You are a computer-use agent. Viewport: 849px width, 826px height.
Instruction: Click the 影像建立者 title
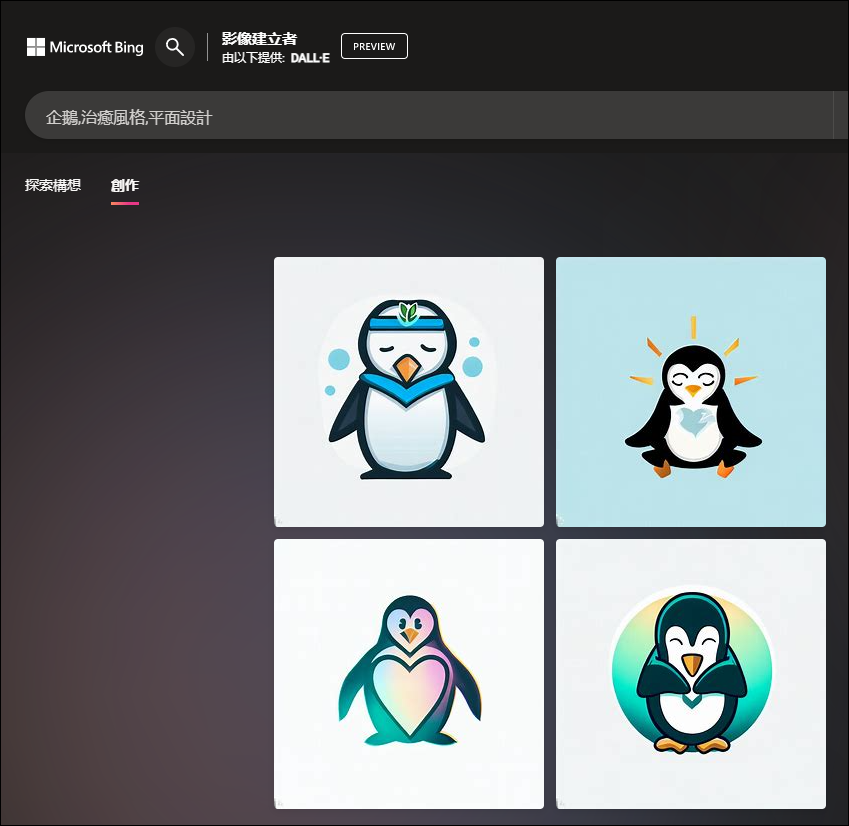pyautogui.click(x=259, y=38)
